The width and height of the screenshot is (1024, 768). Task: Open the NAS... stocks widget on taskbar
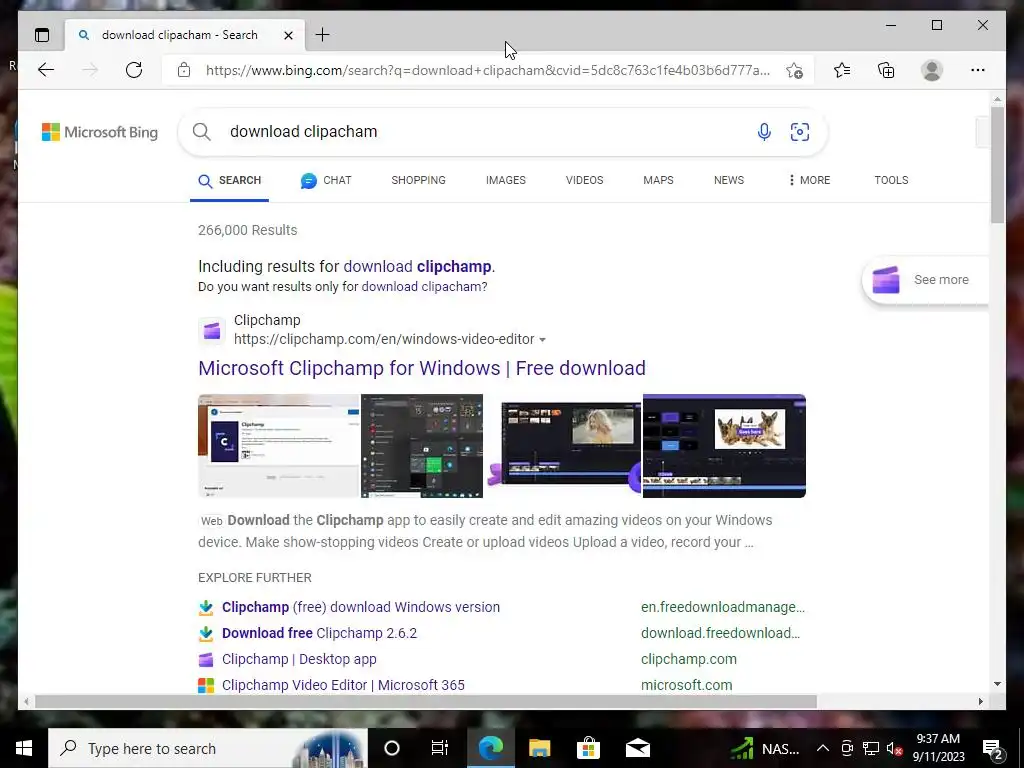click(764, 748)
